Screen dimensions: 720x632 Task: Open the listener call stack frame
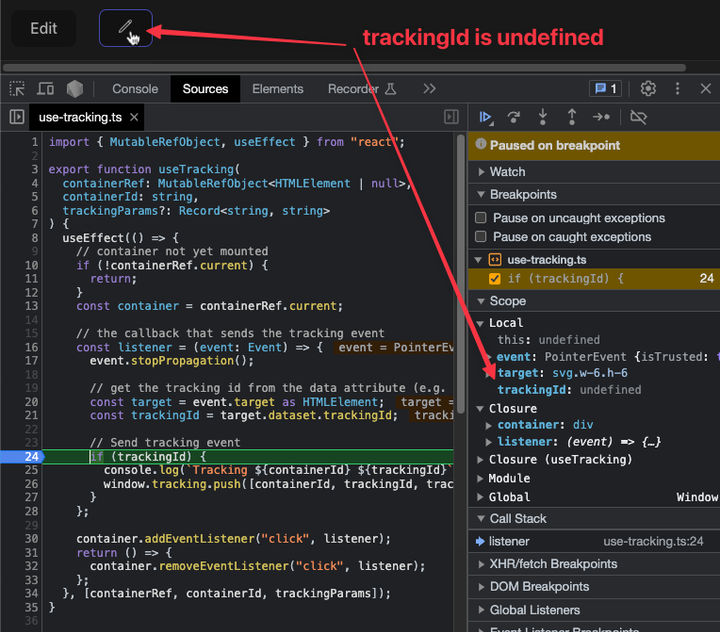click(x=509, y=541)
